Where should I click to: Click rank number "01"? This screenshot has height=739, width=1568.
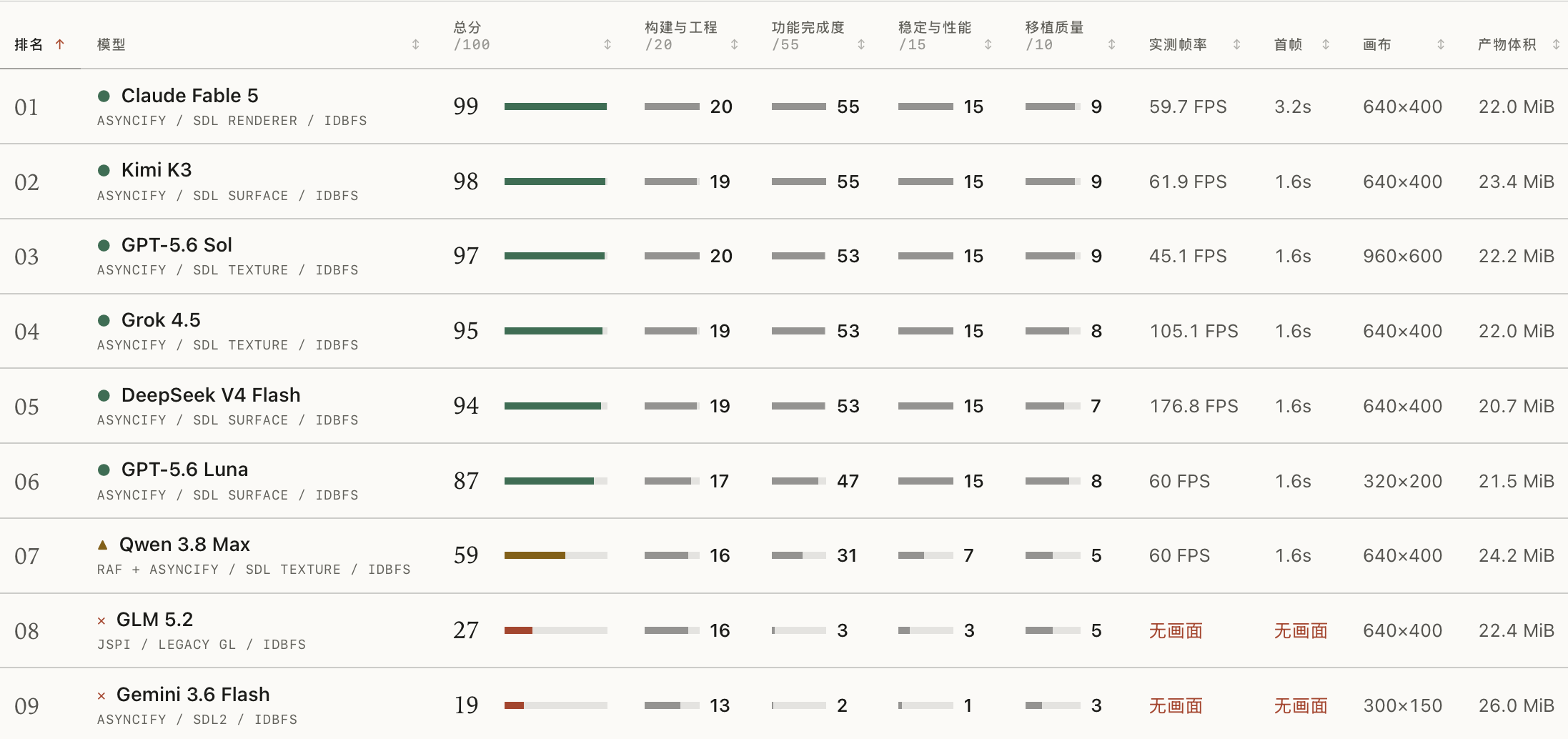pos(26,107)
